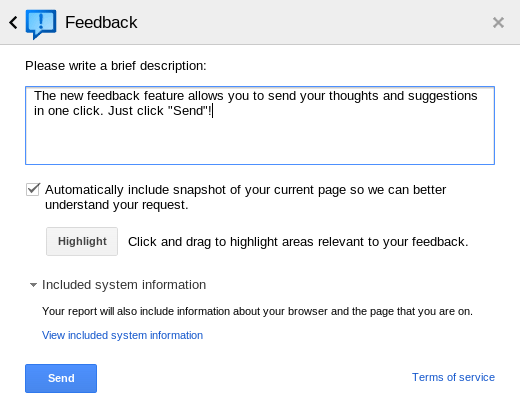Click the Feedback title text
520x403 pixels.
[101, 23]
